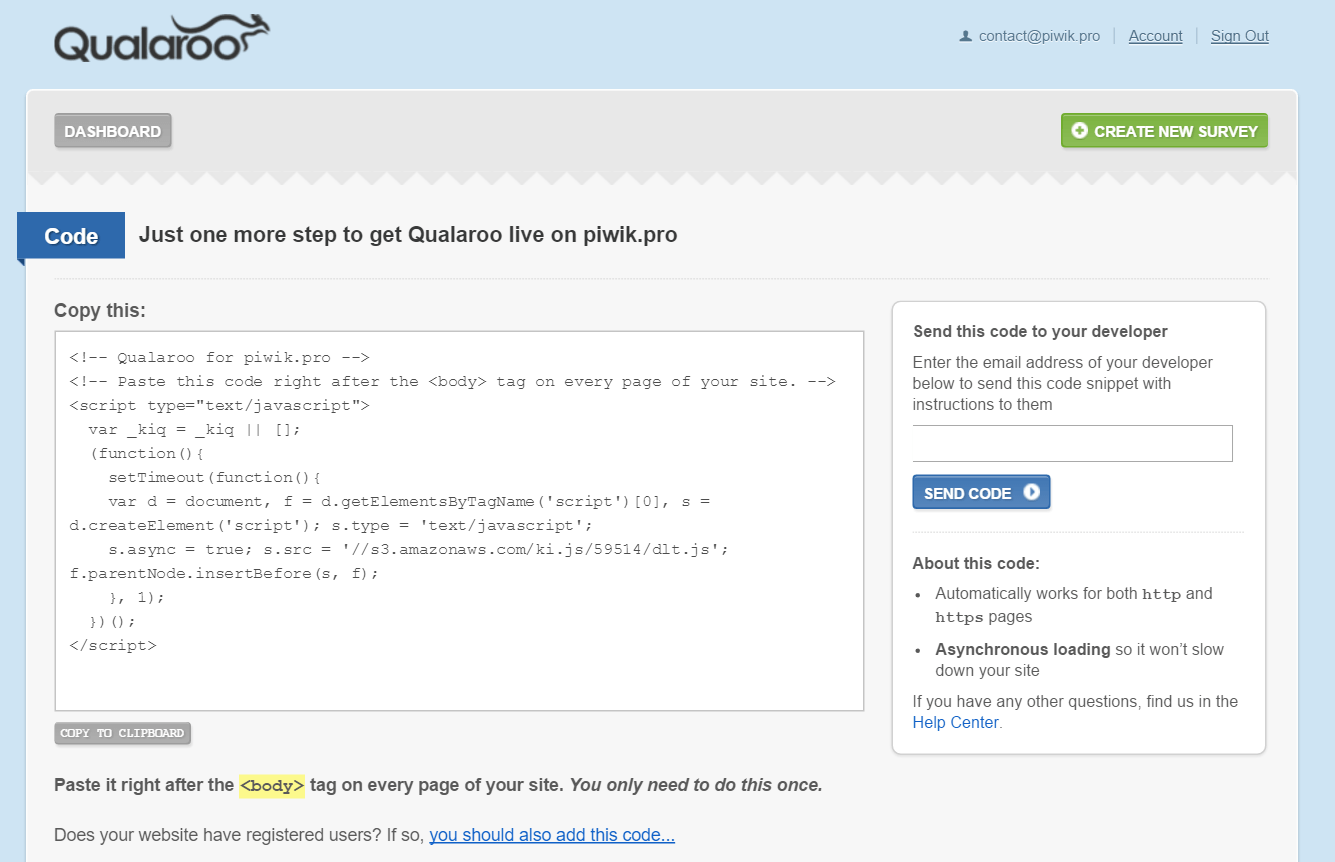Open the Account link
Viewport: 1335px width, 862px height.
coord(1155,36)
